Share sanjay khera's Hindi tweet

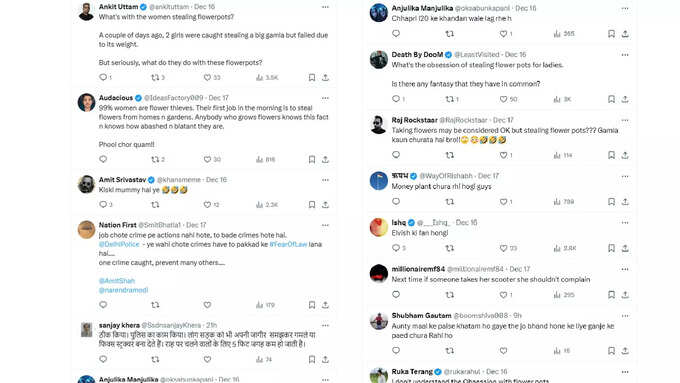click(x=325, y=360)
